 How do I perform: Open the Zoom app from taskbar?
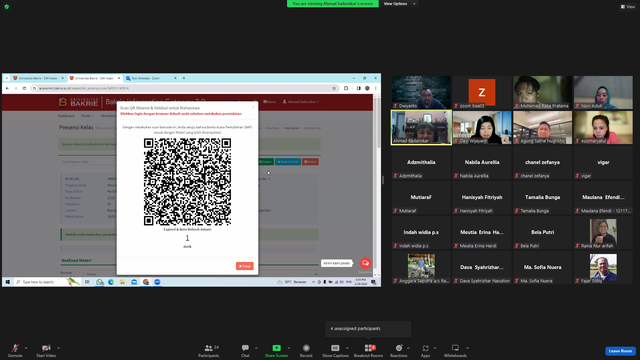click(x=157, y=282)
